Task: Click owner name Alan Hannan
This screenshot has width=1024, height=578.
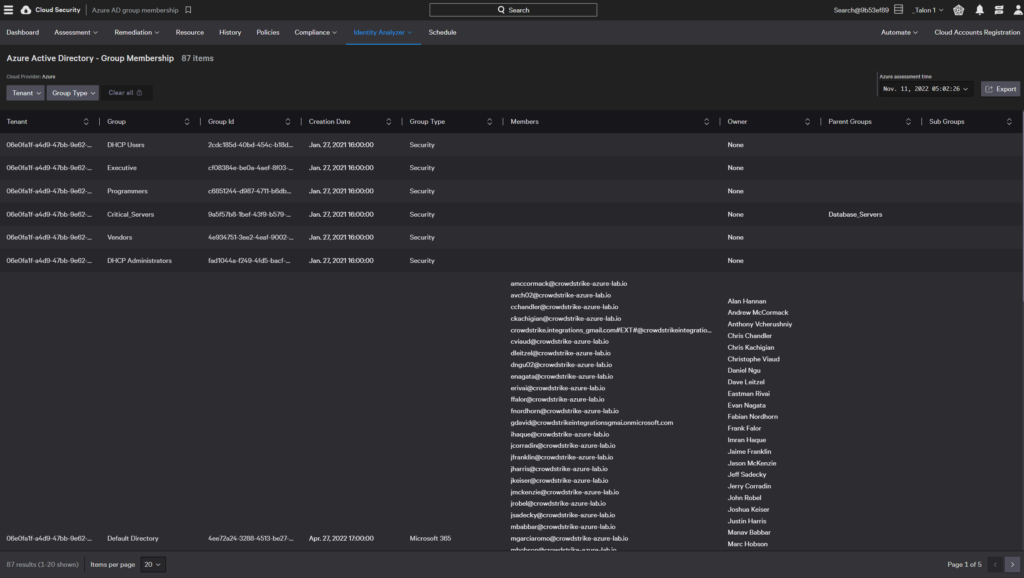Action: (746, 301)
